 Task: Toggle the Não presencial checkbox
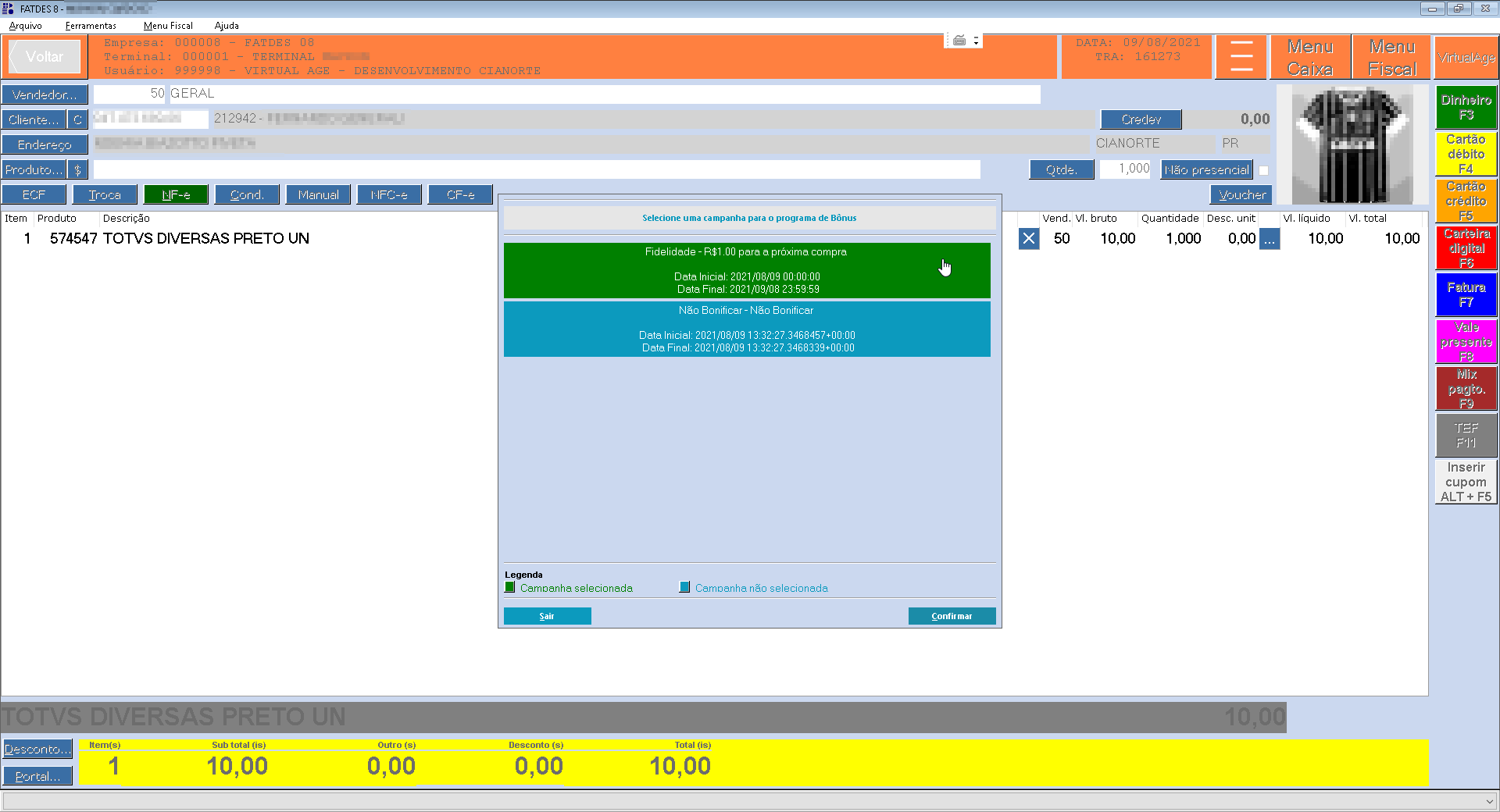point(1263,170)
